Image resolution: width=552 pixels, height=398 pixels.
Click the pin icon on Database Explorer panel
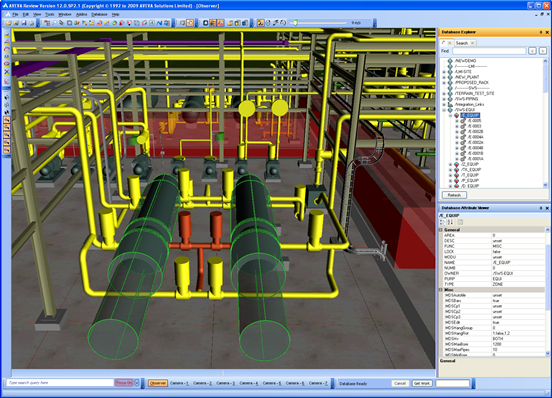[x=541, y=32]
